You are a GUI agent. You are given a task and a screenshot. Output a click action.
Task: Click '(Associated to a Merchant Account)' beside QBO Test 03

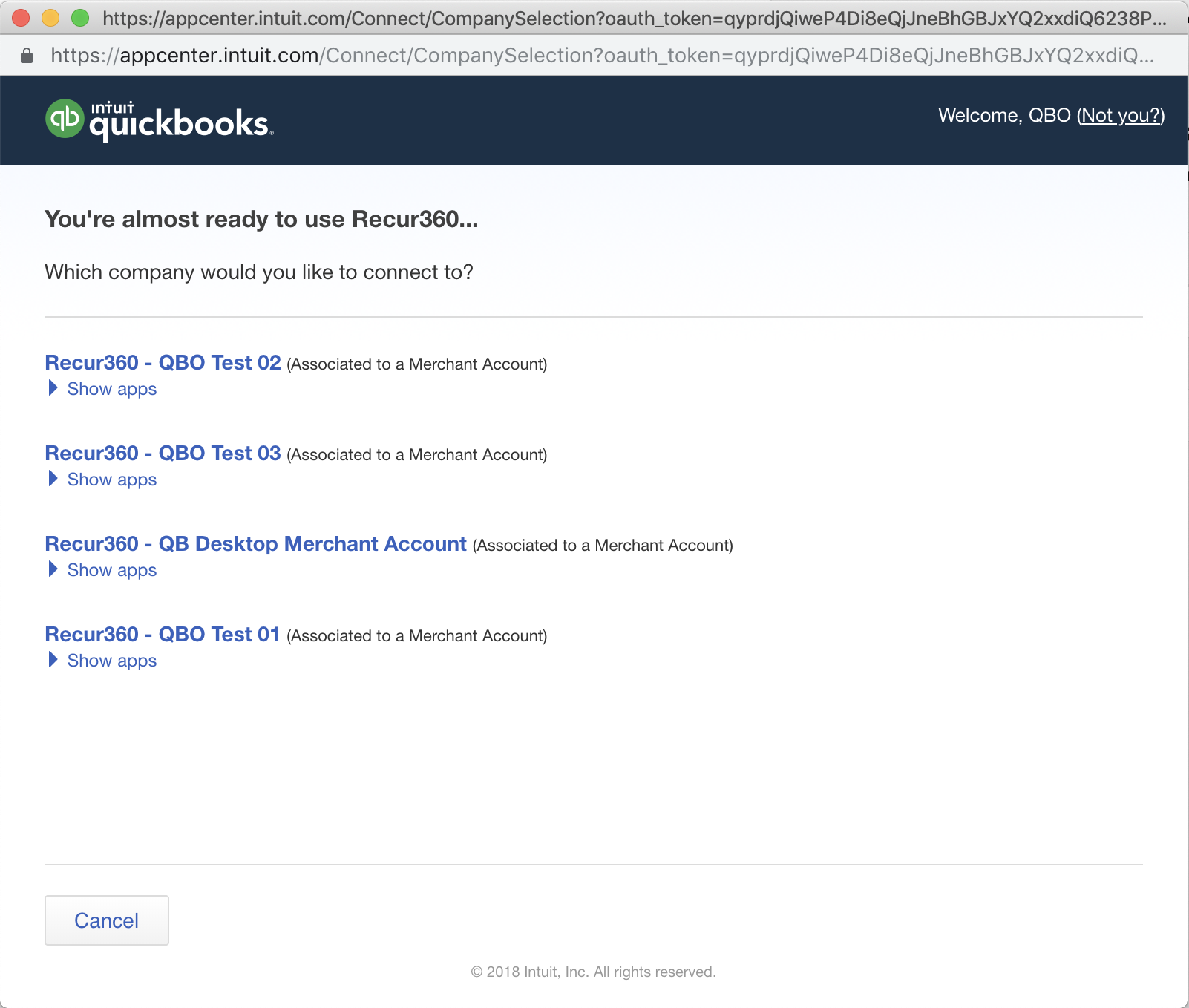[417, 455]
